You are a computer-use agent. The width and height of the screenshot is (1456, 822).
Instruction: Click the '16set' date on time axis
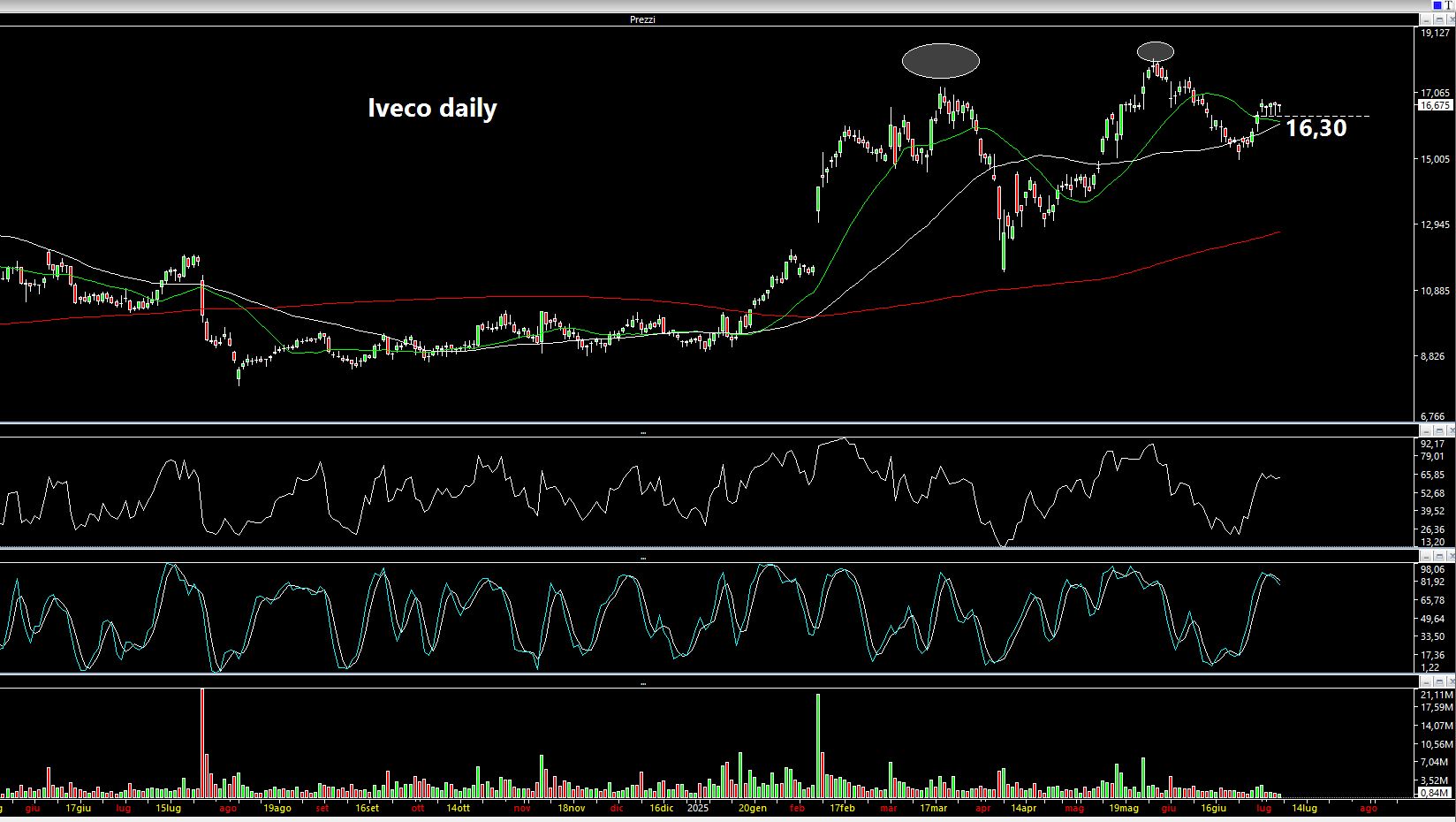(367, 808)
